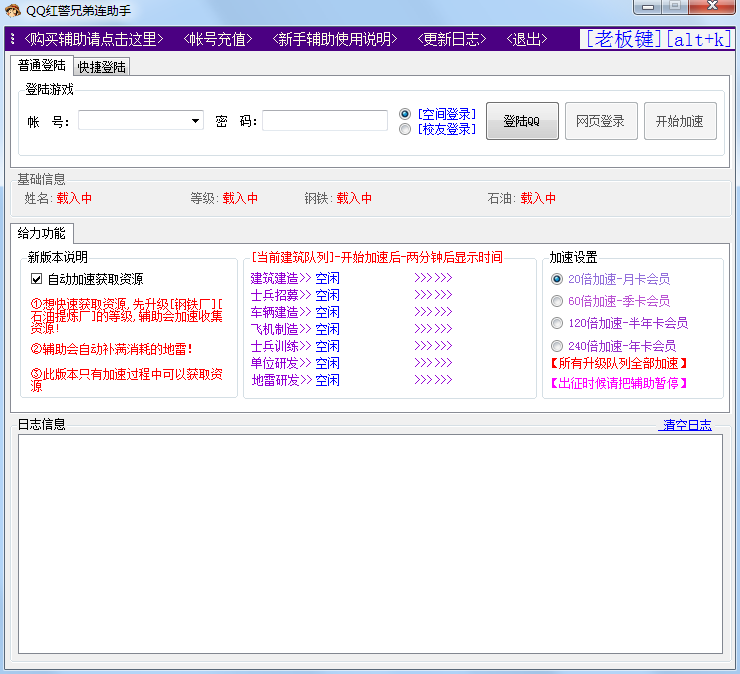
Task: Open the <更新日志> menu
Action: coord(452,39)
